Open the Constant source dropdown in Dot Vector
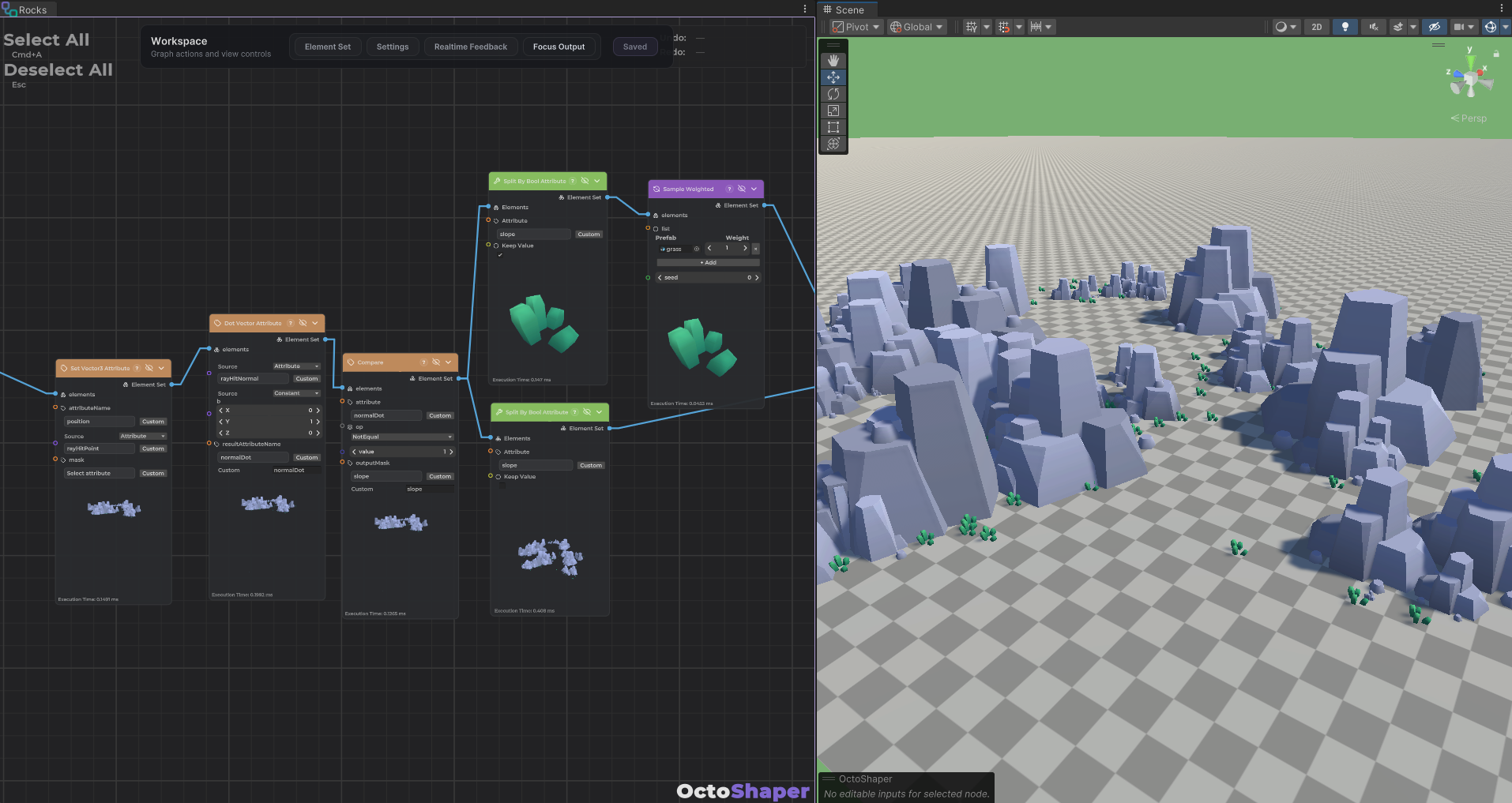Screen dimensions: 1512x803 point(296,393)
